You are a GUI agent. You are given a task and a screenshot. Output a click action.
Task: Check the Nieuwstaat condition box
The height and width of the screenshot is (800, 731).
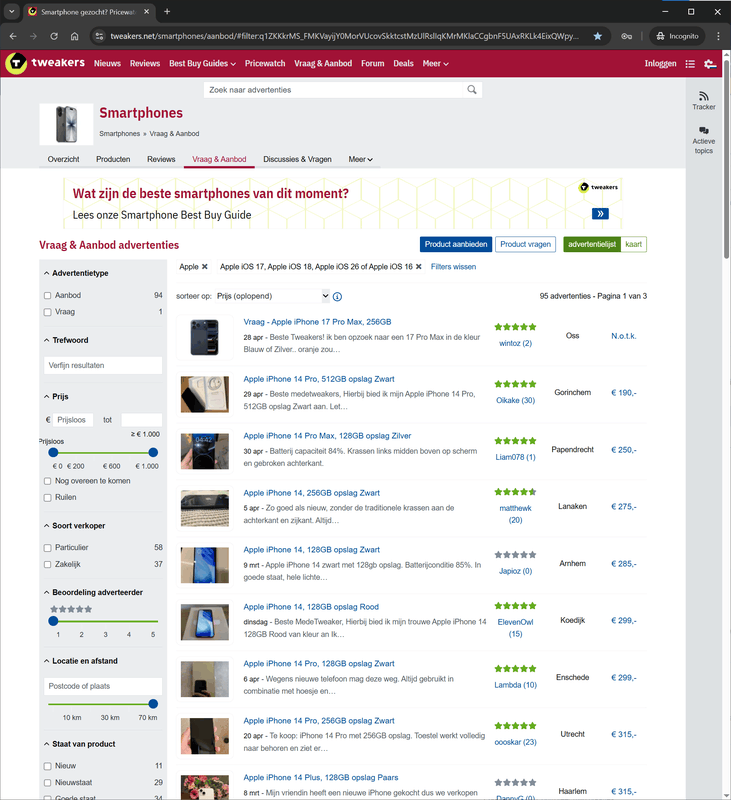[47, 783]
